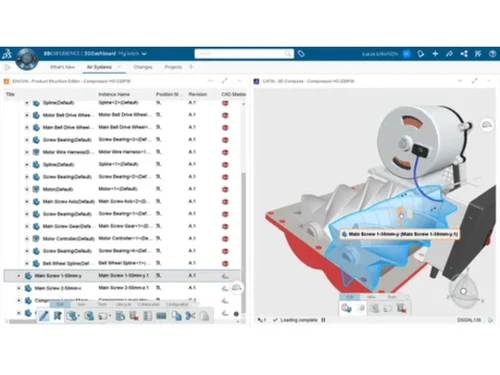This screenshot has height=375, width=500.
Task: Click the table view icon in structure toolbar
Action: (x=161, y=315)
